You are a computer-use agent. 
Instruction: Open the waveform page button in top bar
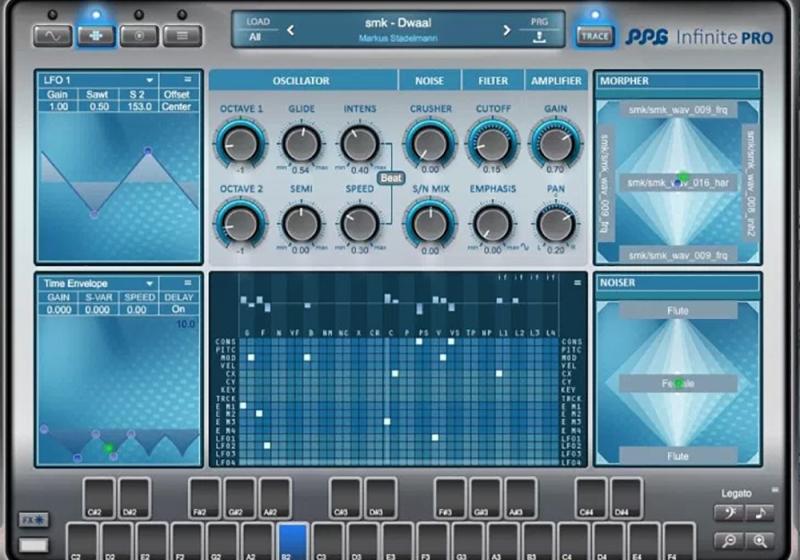pyautogui.click(x=52, y=36)
